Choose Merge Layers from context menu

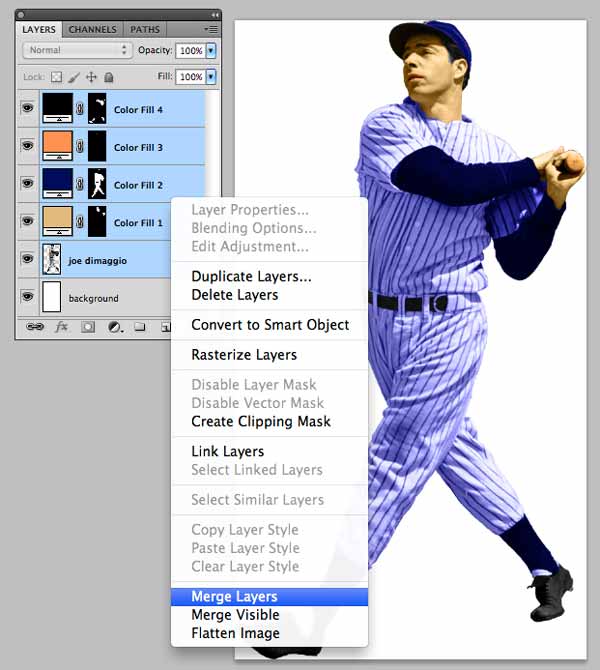(234, 597)
